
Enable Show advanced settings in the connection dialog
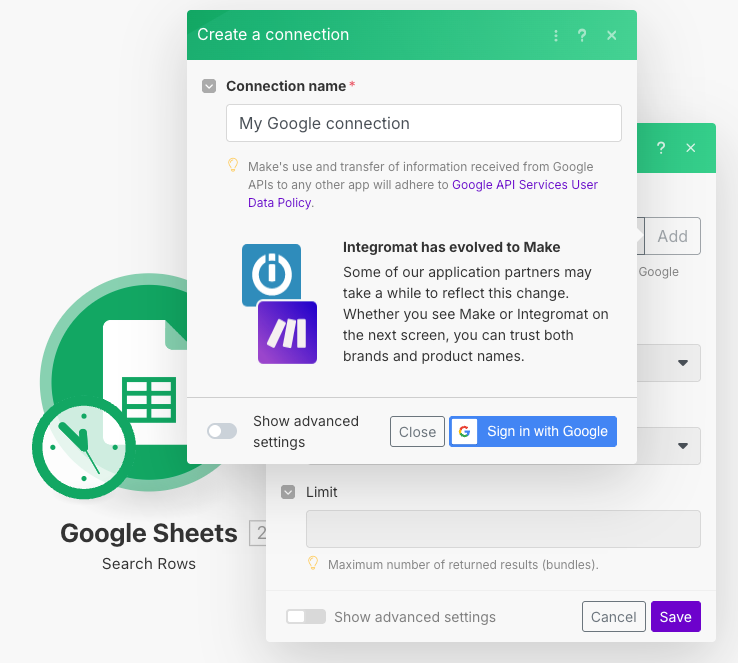pyautogui.click(x=222, y=431)
